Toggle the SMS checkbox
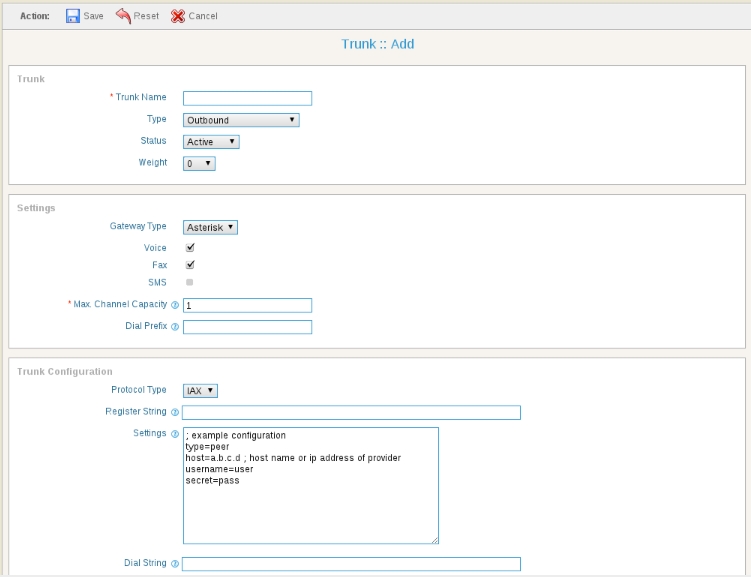Image resolution: width=751 pixels, height=577 pixels. coord(190,282)
